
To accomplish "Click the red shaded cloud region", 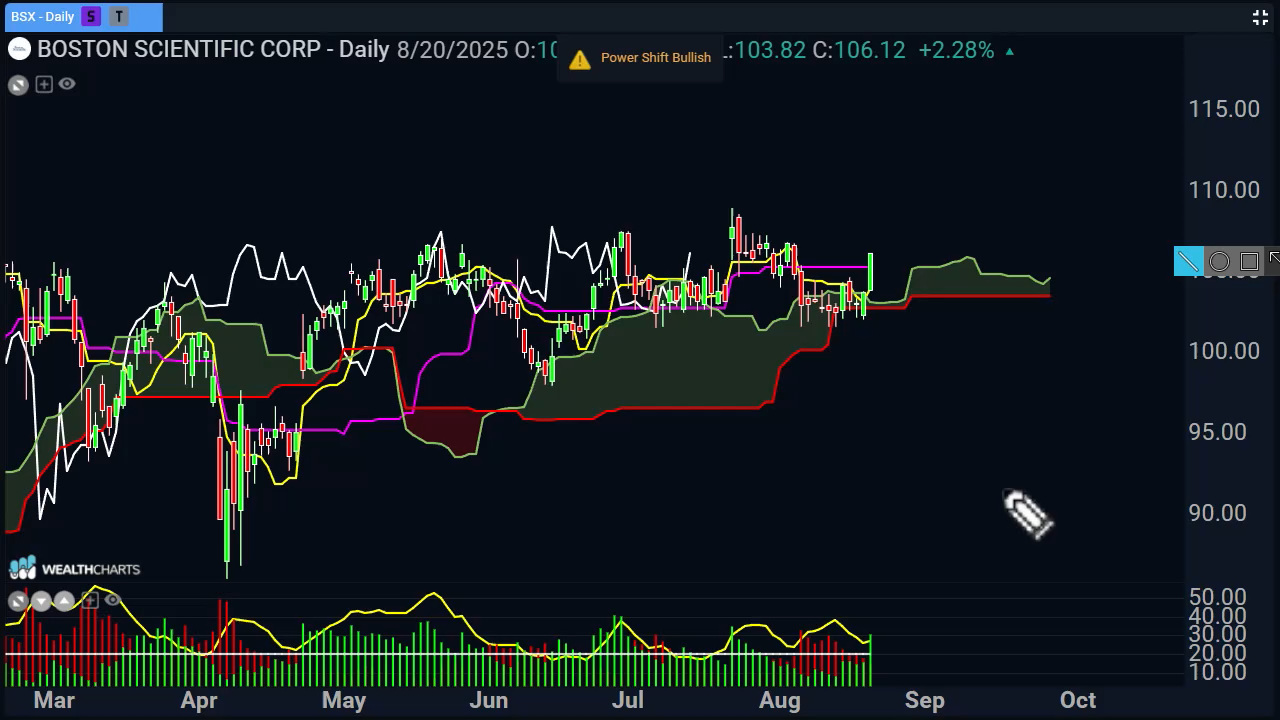I will tap(444, 430).
